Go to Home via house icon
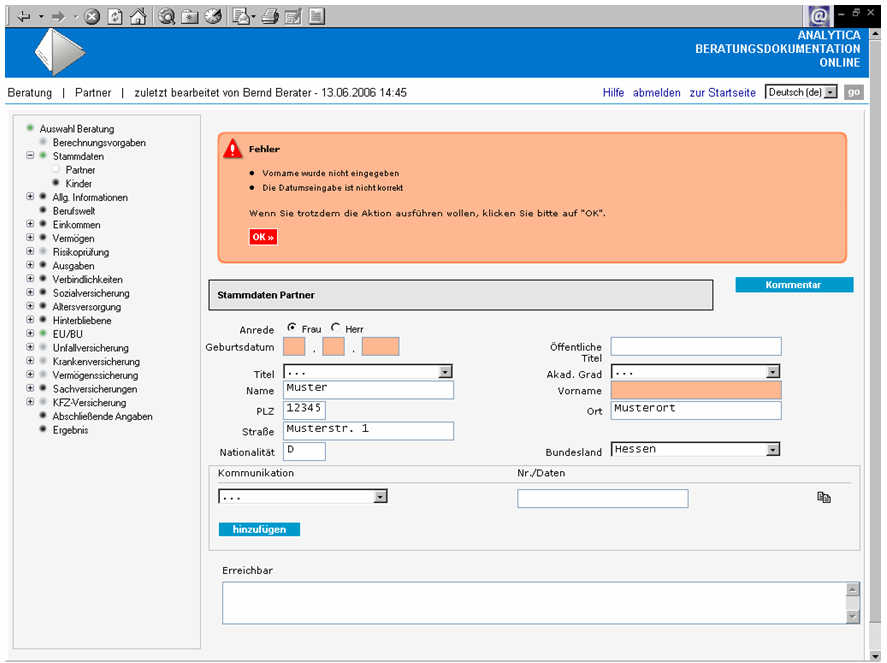 point(138,16)
